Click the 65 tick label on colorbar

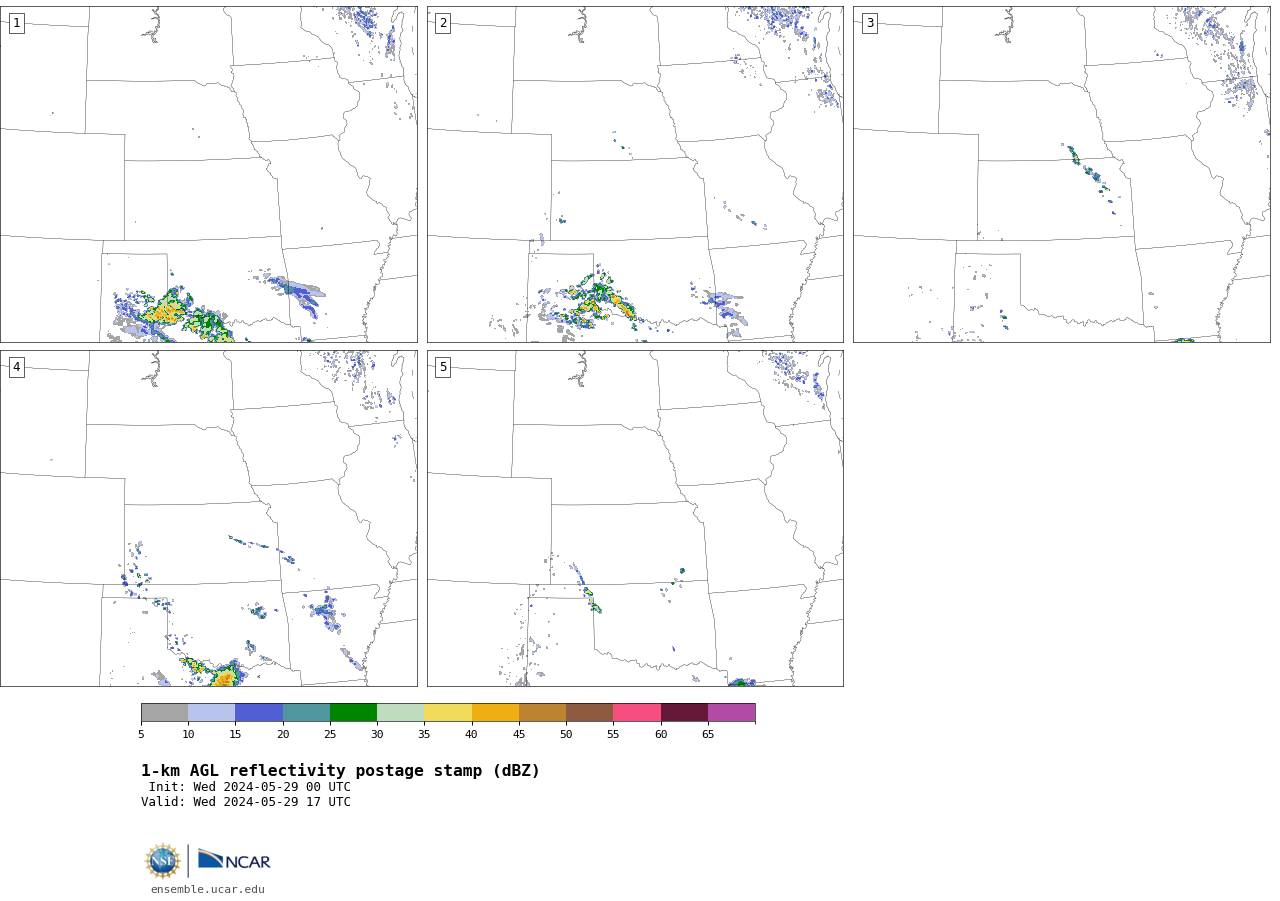click(708, 735)
